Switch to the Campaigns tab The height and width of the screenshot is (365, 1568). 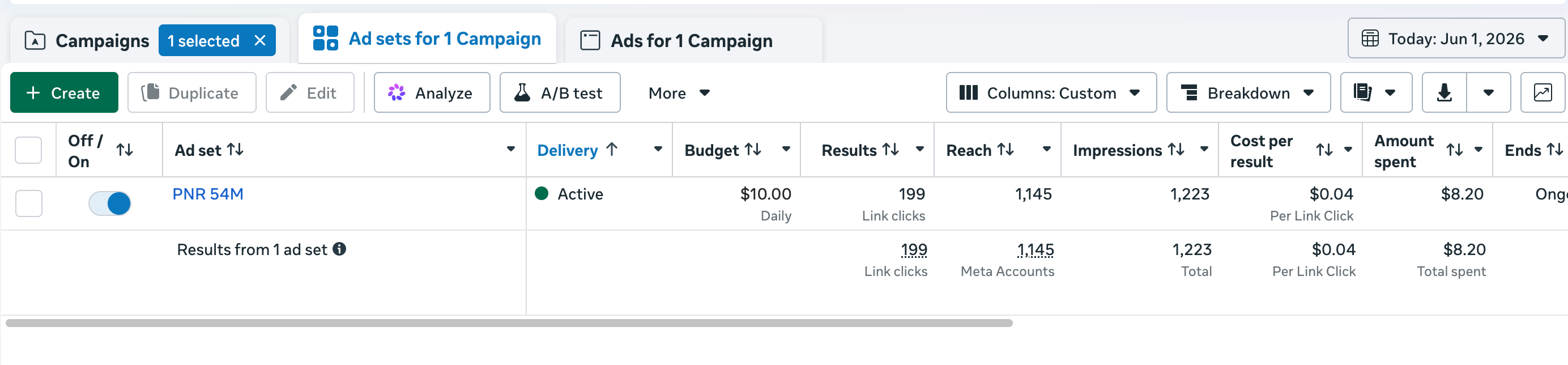pos(87,41)
